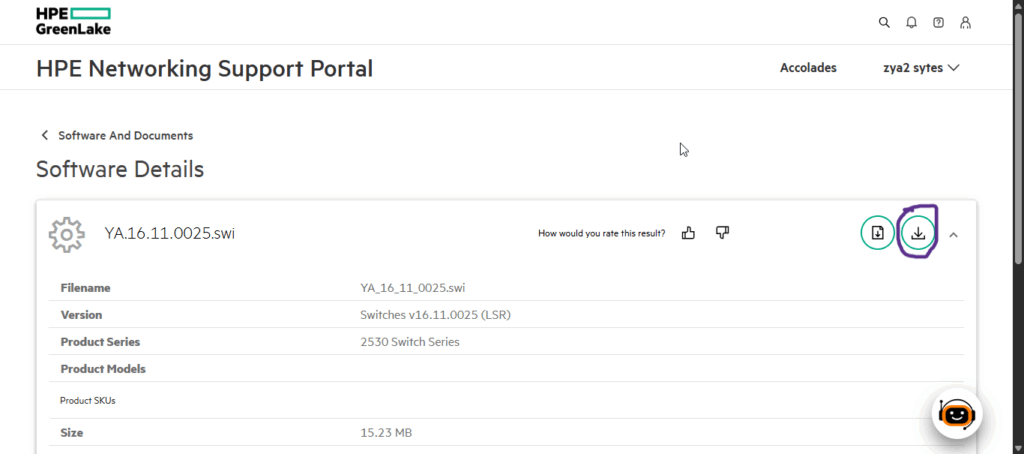Expand the zya2 sytes account dropdown
1024x454 pixels.
[x=921, y=68]
